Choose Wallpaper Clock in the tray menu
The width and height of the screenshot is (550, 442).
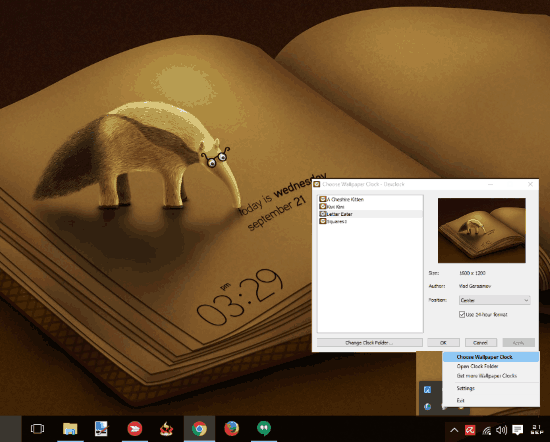pyautogui.click(x=491, y=357)
